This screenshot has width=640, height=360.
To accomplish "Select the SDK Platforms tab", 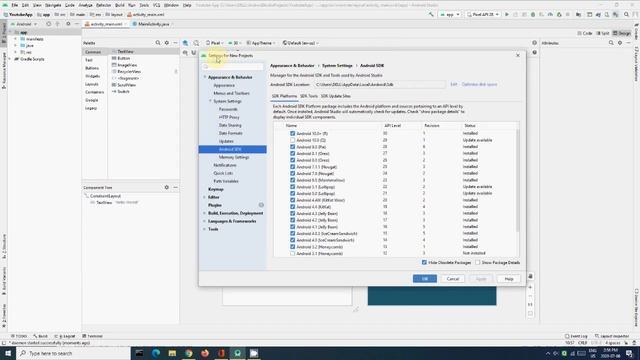I will tap(284, 96).
